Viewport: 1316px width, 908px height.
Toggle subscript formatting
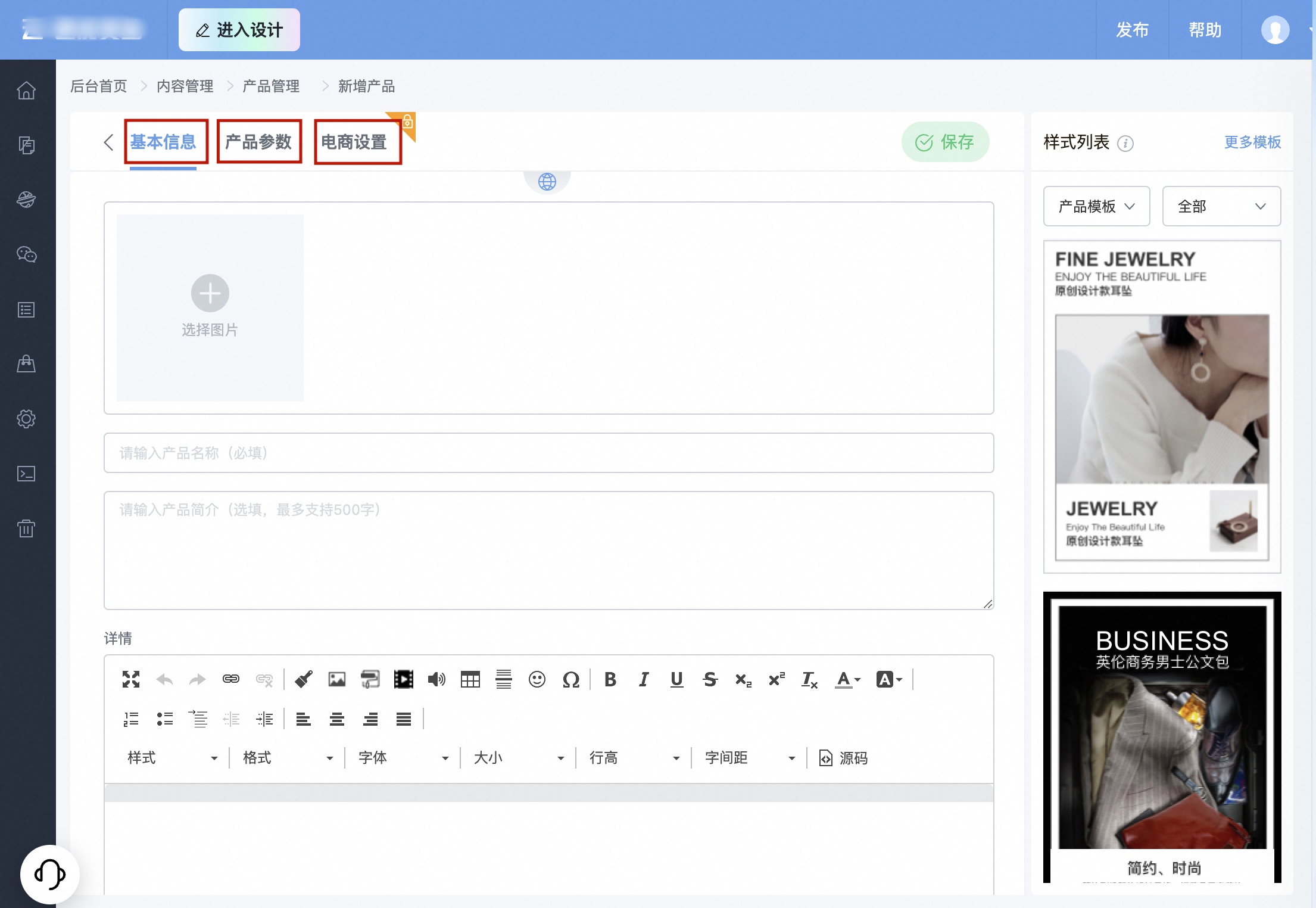coord(743,679)
